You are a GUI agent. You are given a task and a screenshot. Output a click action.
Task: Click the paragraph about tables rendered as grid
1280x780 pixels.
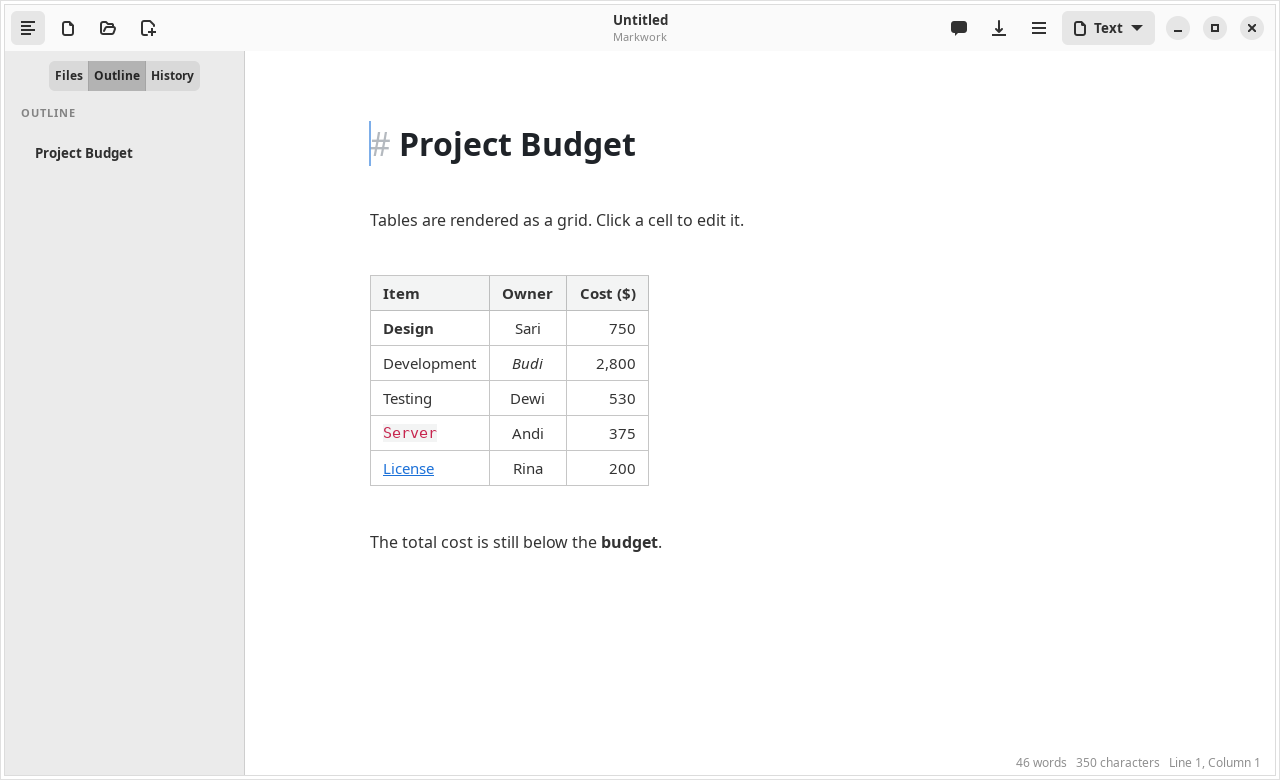pyautogui.click(x=557, y=220)
